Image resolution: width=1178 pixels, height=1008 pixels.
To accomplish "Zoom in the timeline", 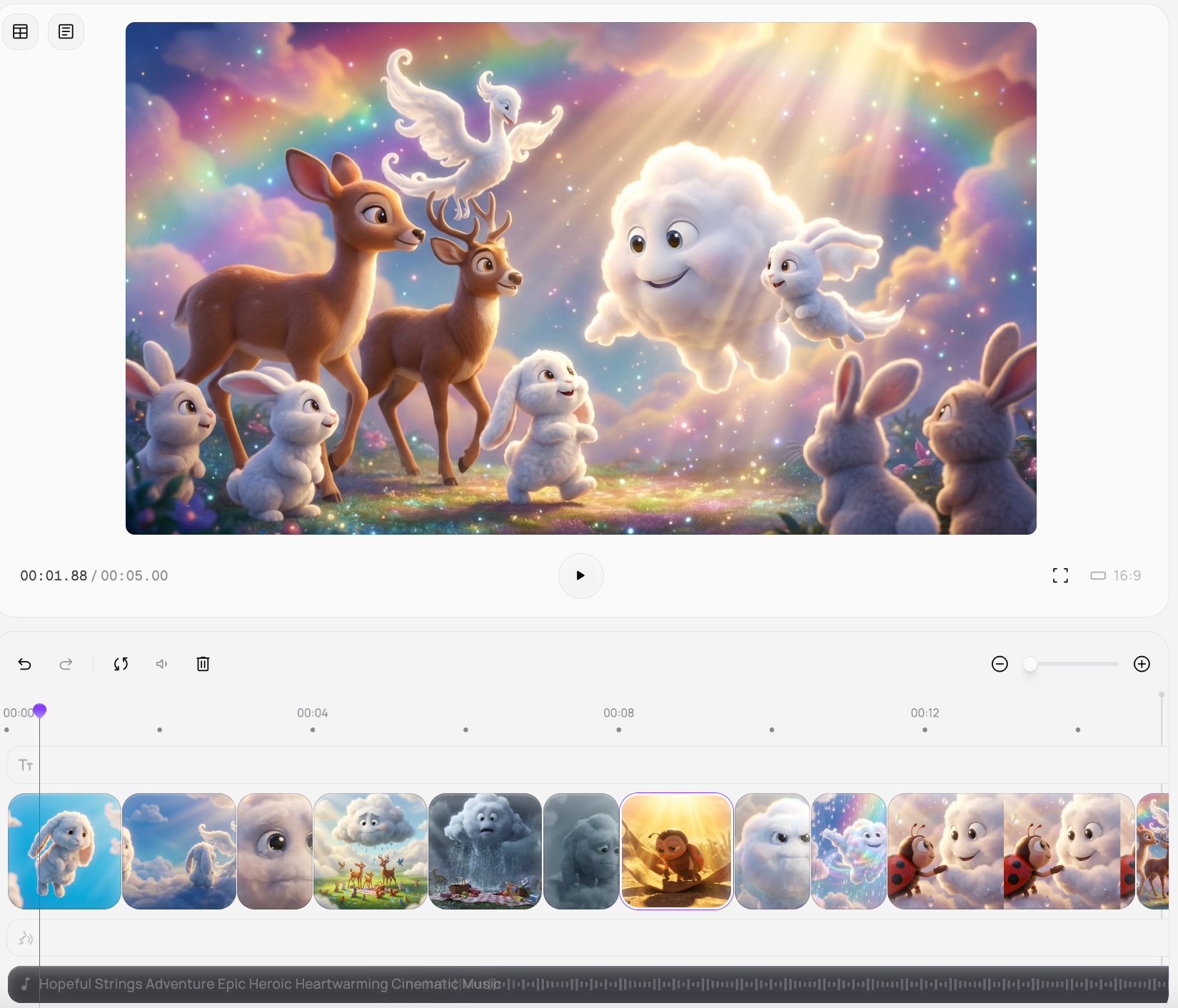I will (1142, 664).
